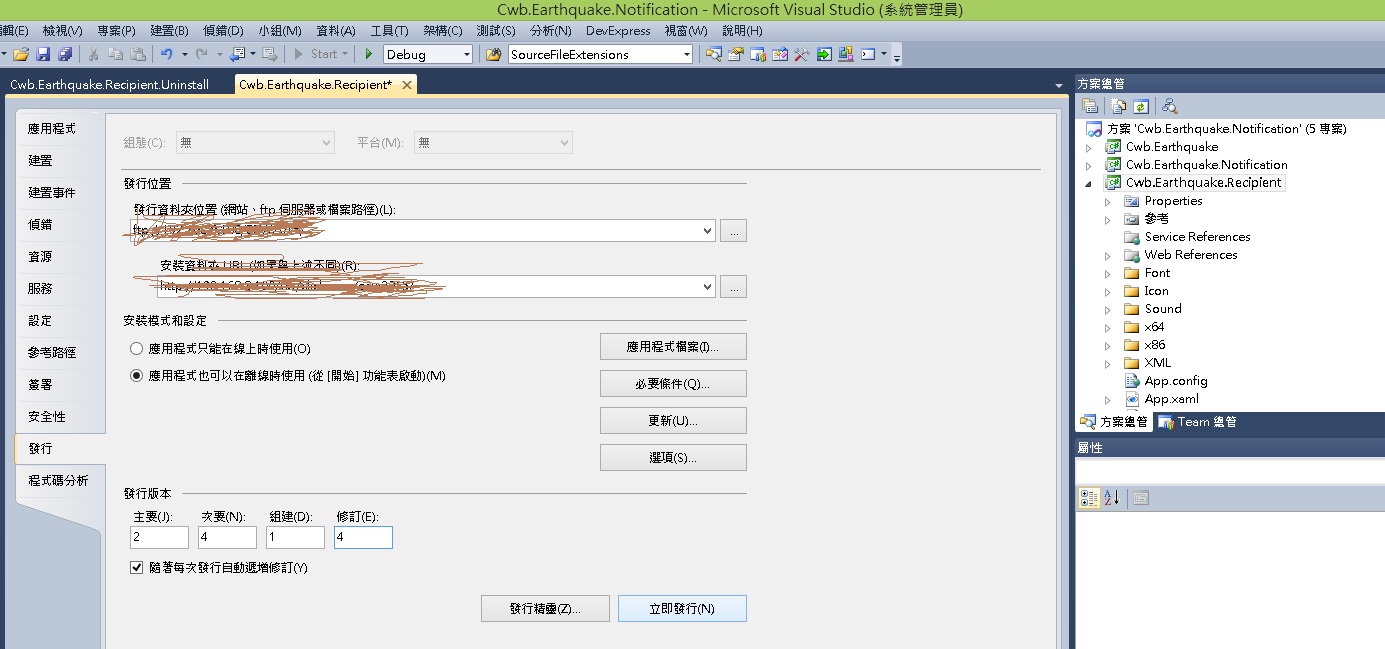The height and width of the screenshot is (649, 1385).
Task: Click the 立即發行(N) publish now button
Action: tap(682, 608)
